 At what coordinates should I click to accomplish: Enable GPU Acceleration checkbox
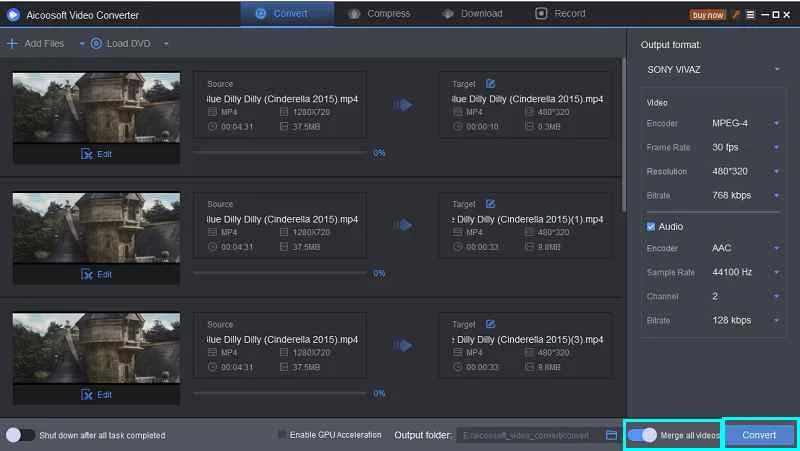pyautogui.click(x=282, y=435)
